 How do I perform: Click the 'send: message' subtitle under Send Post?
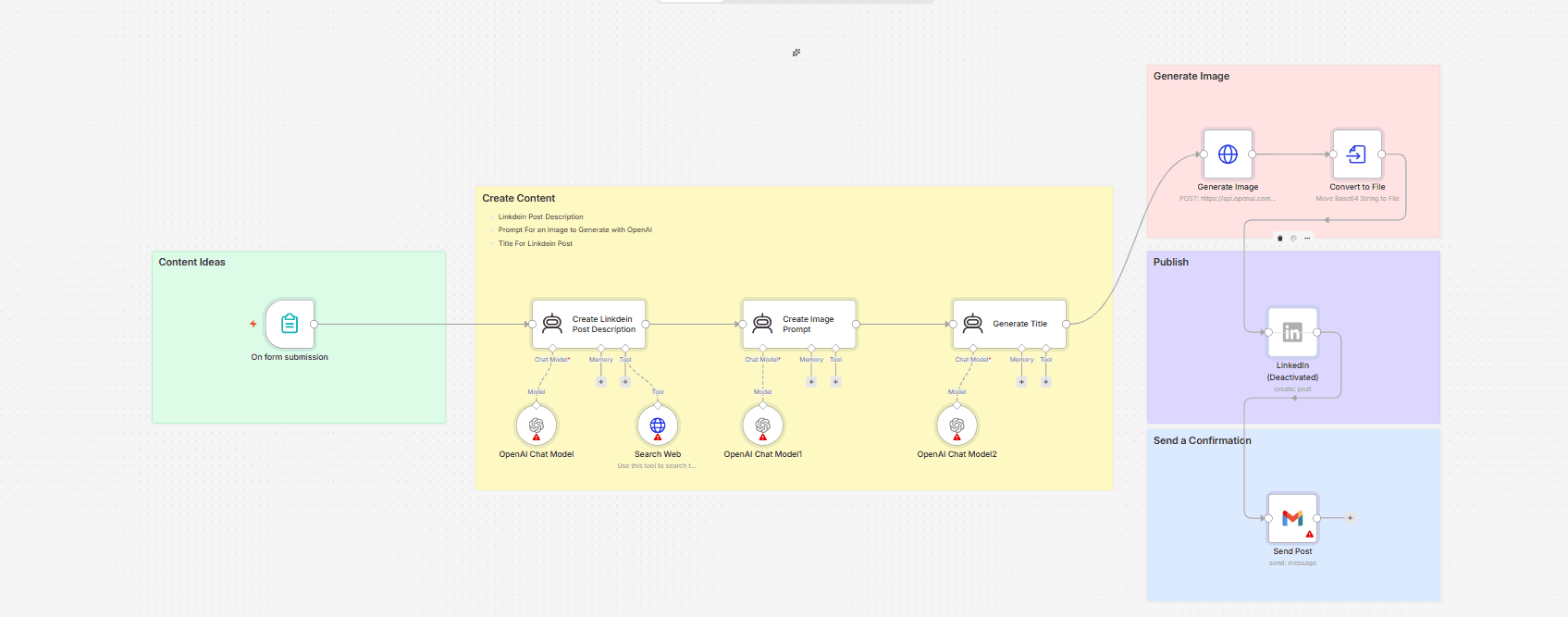point(1292,562)
